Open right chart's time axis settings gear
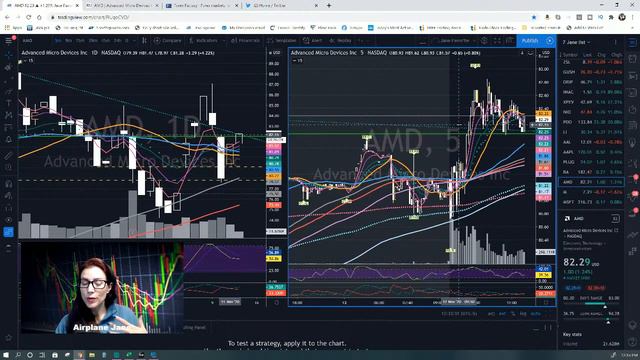 (546, 302)
